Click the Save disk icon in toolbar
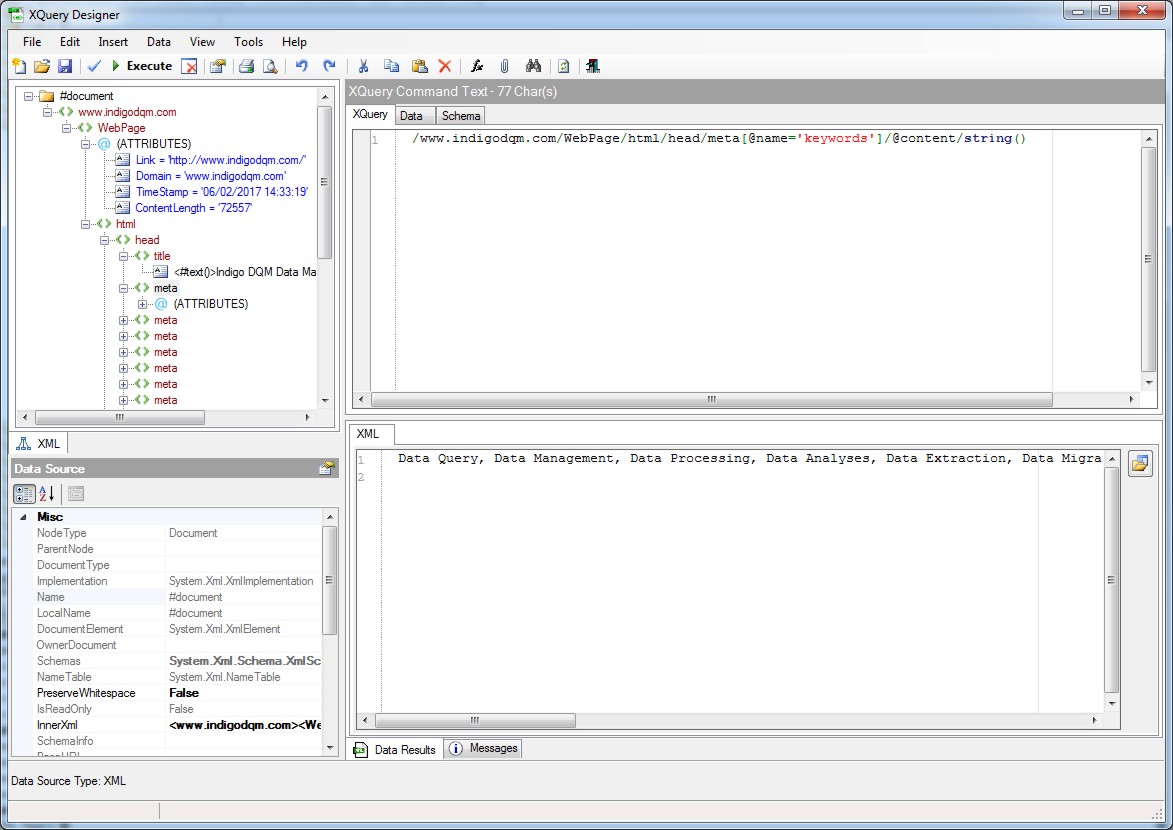The height and width of the screenshot is (830, 1173). [x=65, y=66]
